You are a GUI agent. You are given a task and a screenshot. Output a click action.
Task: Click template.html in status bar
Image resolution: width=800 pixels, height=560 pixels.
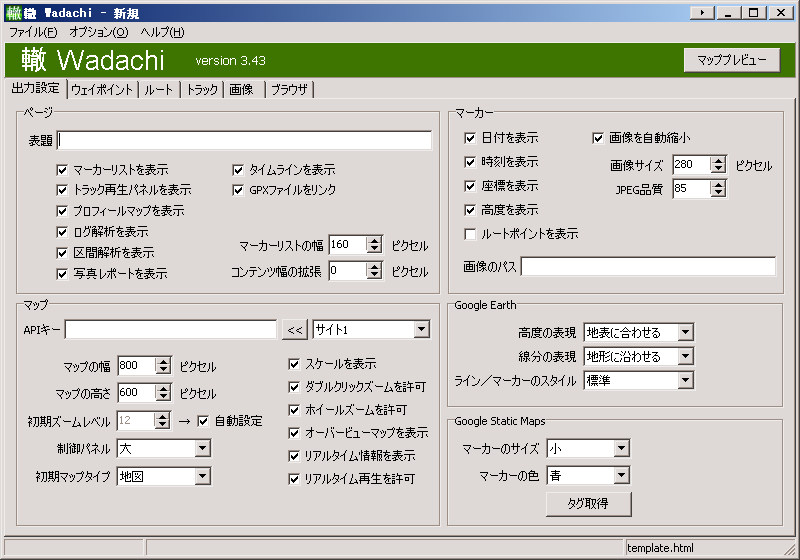[660, 548]
